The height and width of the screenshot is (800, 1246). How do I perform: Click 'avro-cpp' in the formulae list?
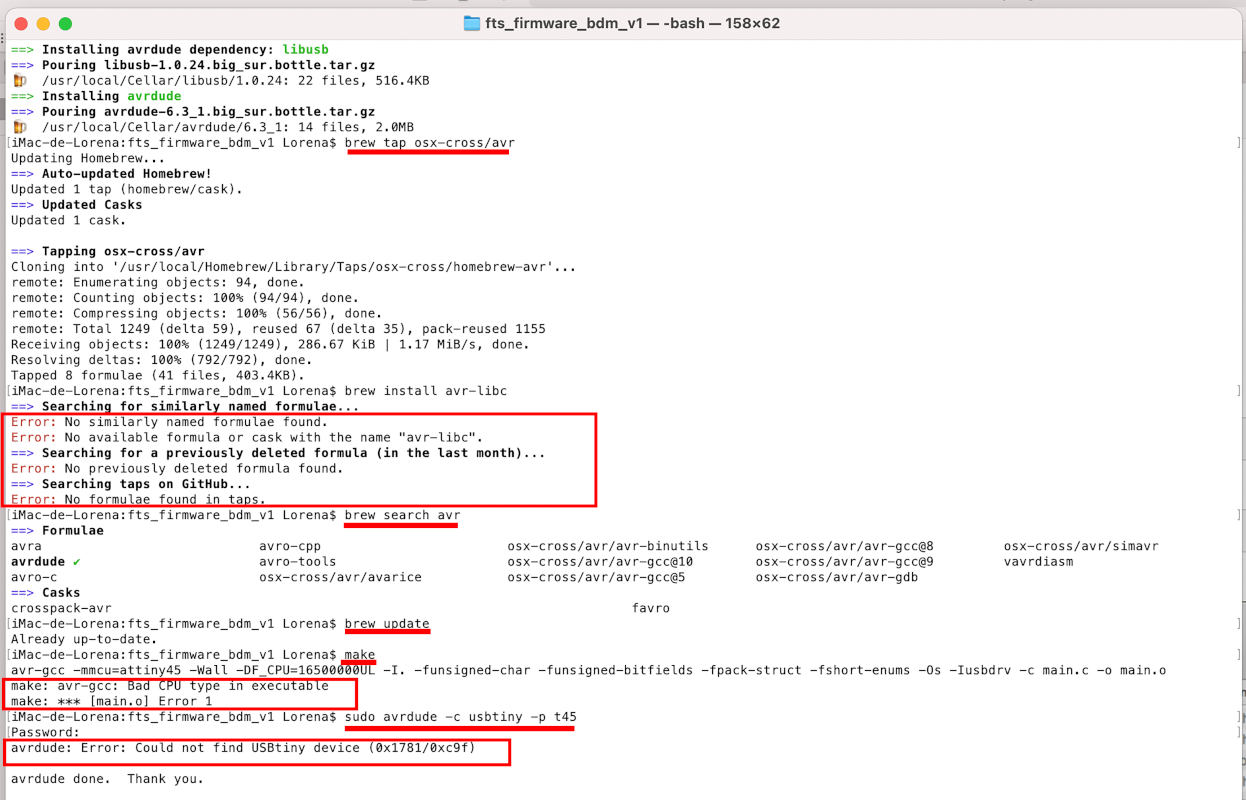[290, 546]
